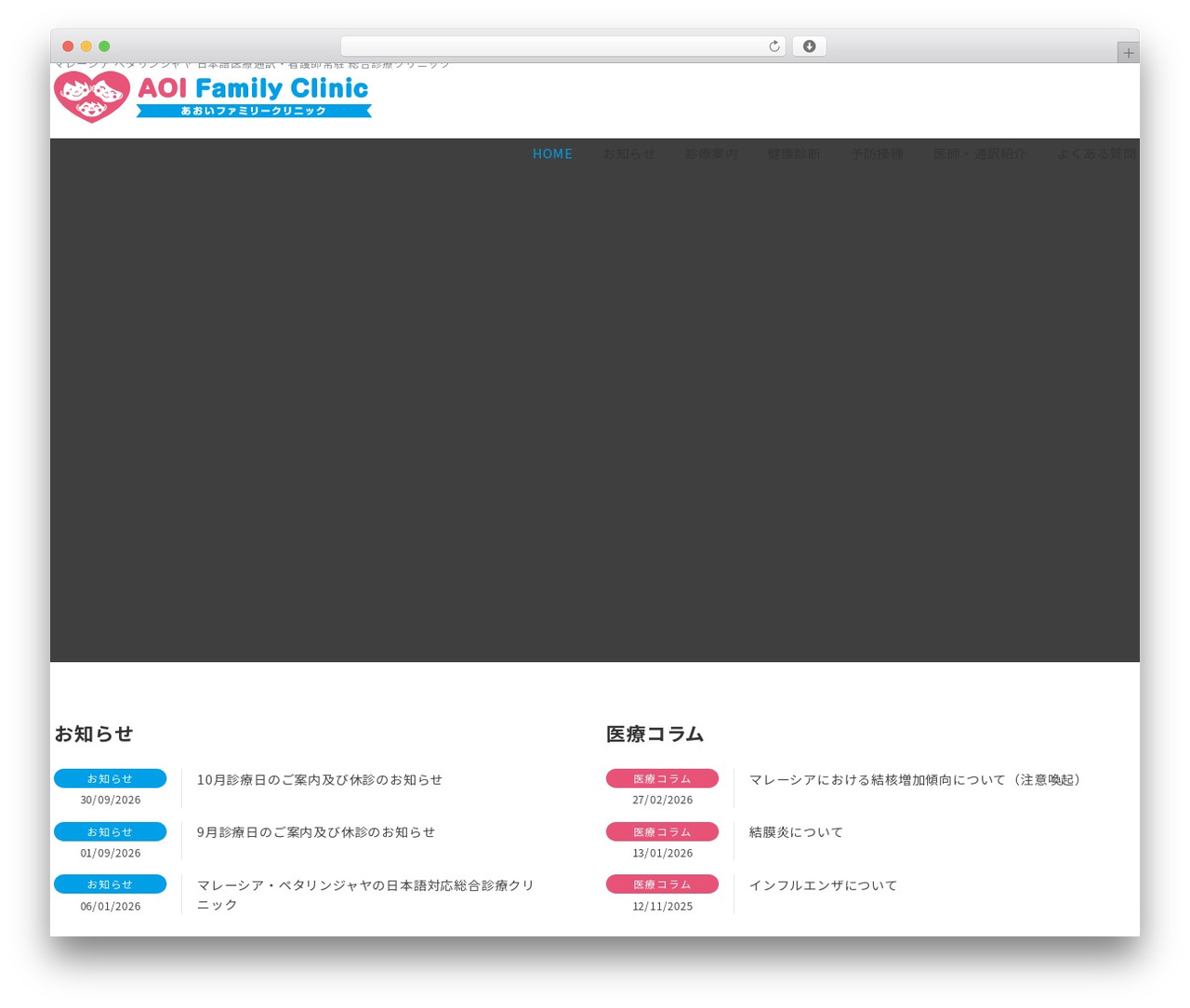Click the download arrow icon in the toolbar
The height and width of the screenshot is (1008, 1190).
(x=809, y=46)
